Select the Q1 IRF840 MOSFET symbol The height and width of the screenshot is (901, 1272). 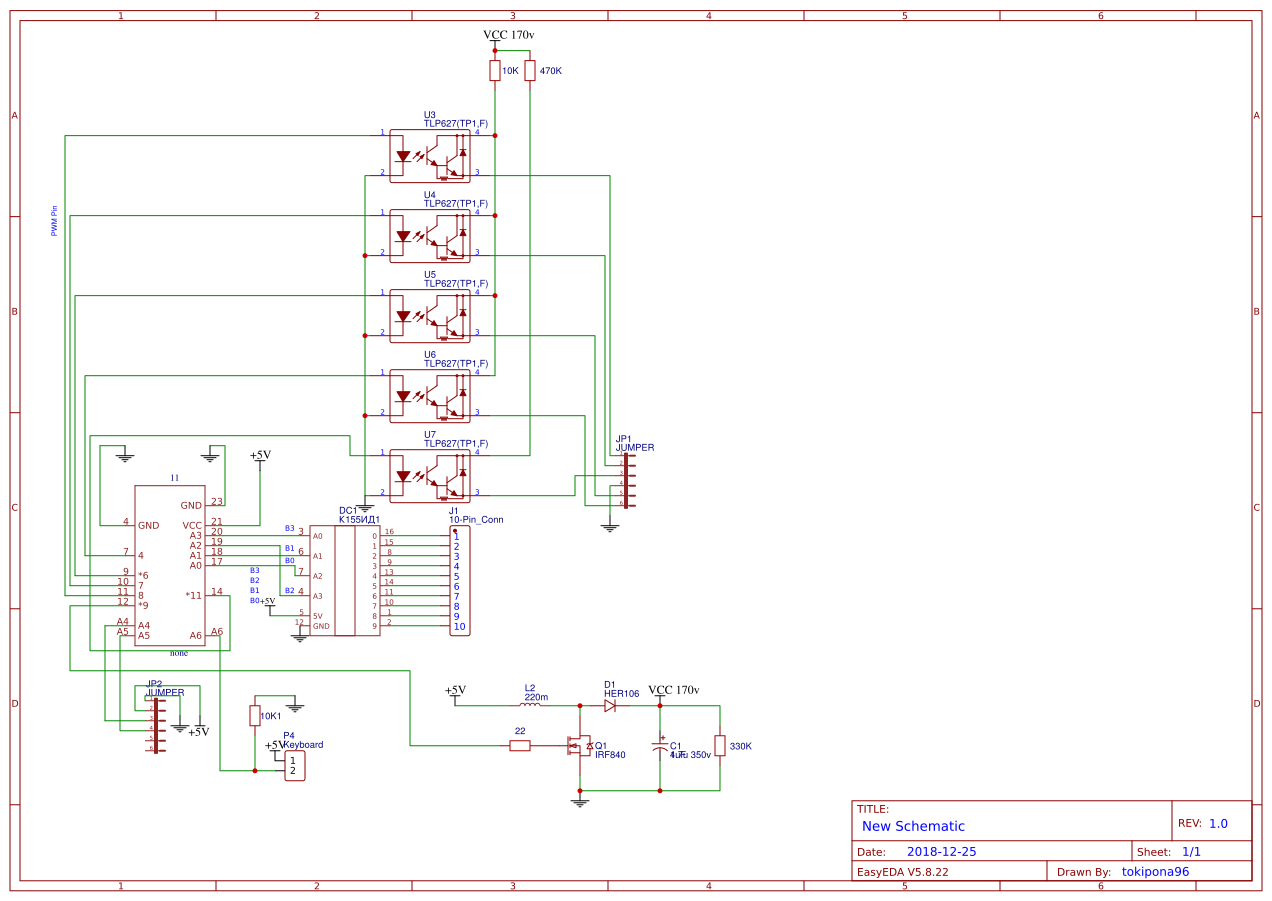pos(579,746)
